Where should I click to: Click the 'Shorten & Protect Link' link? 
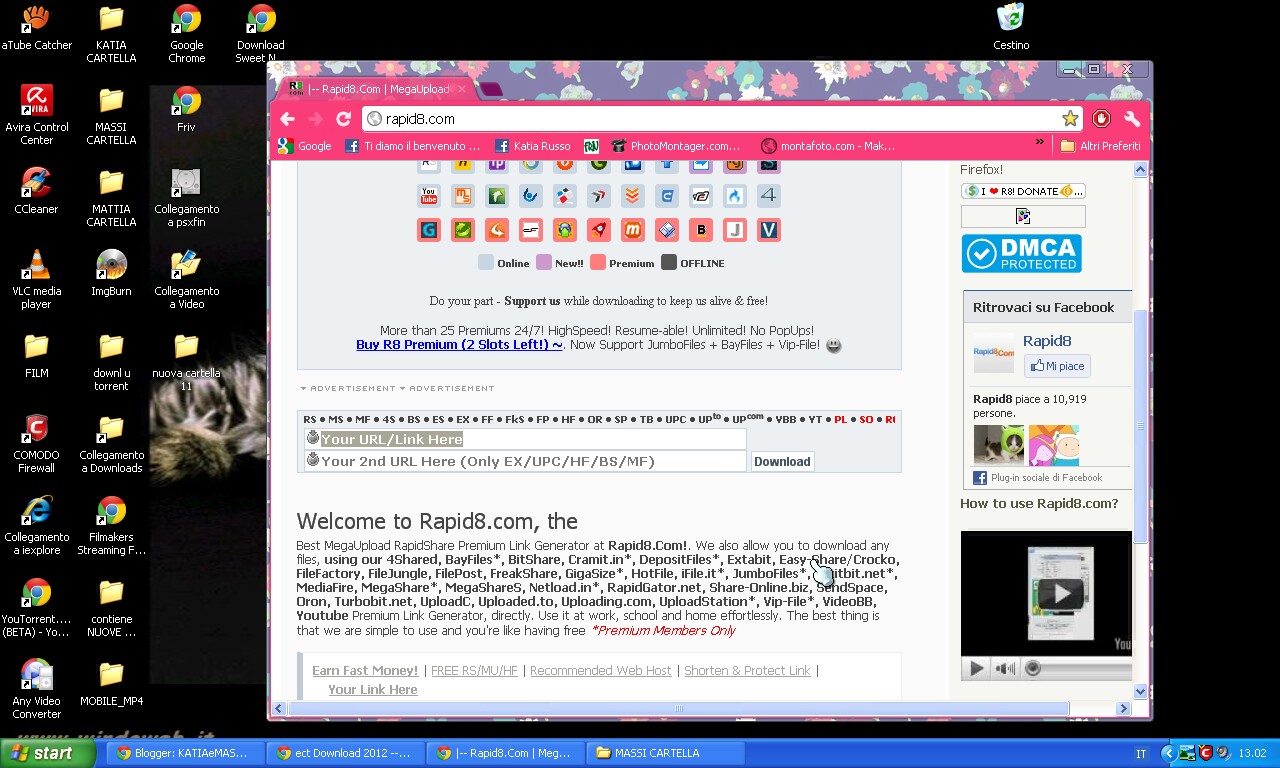click(747, 670)
